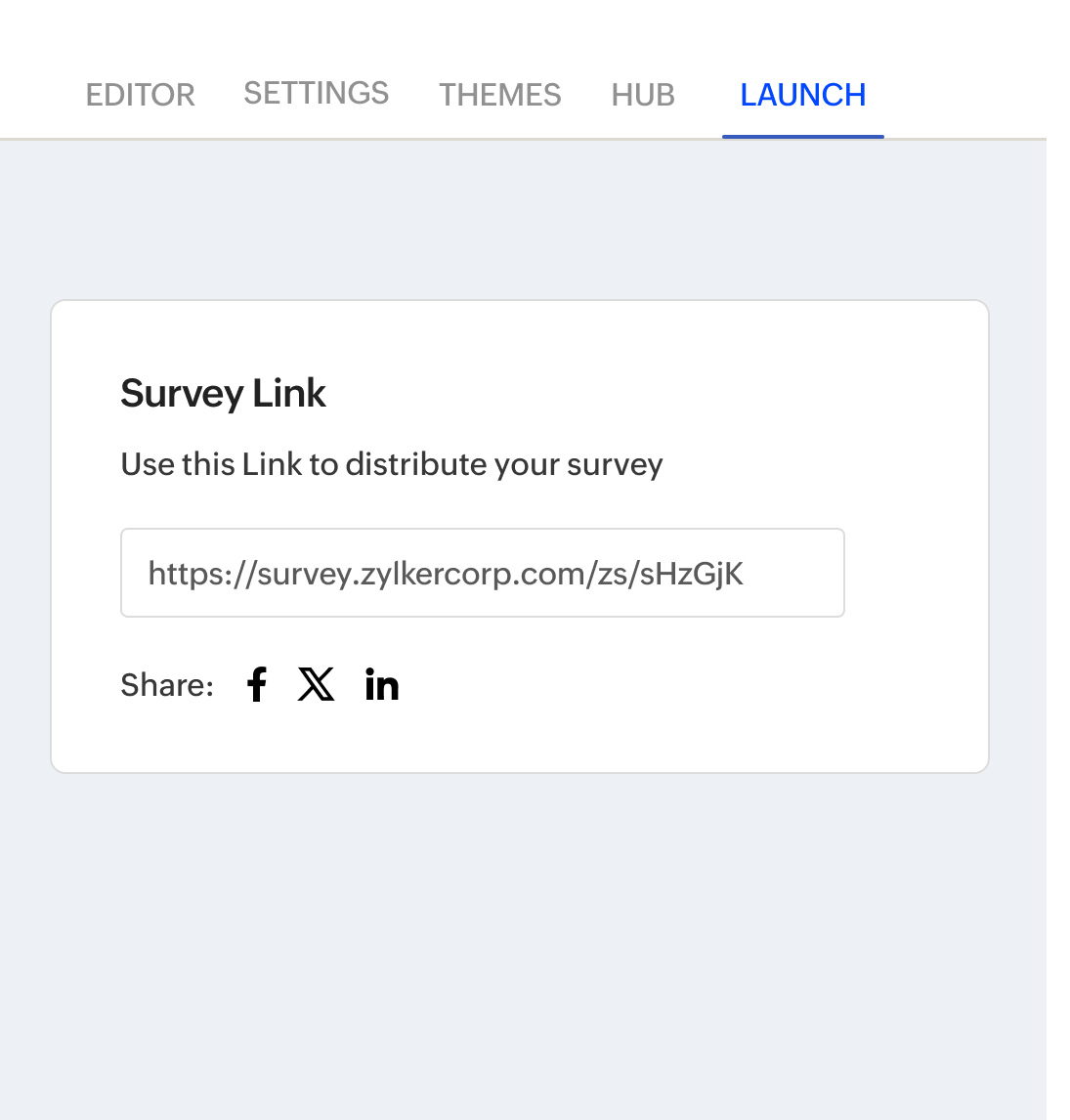
Task: Share the survey via LinkedIn icon
Action: click(382, 685)
